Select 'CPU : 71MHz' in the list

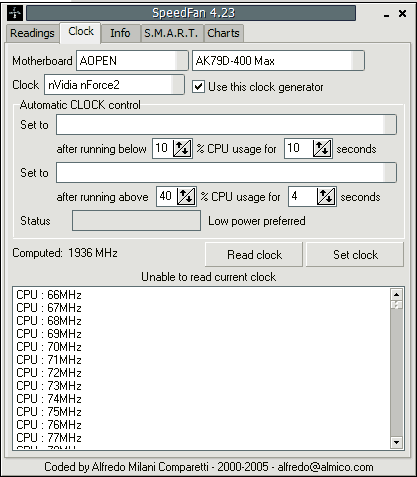[49, 360]
